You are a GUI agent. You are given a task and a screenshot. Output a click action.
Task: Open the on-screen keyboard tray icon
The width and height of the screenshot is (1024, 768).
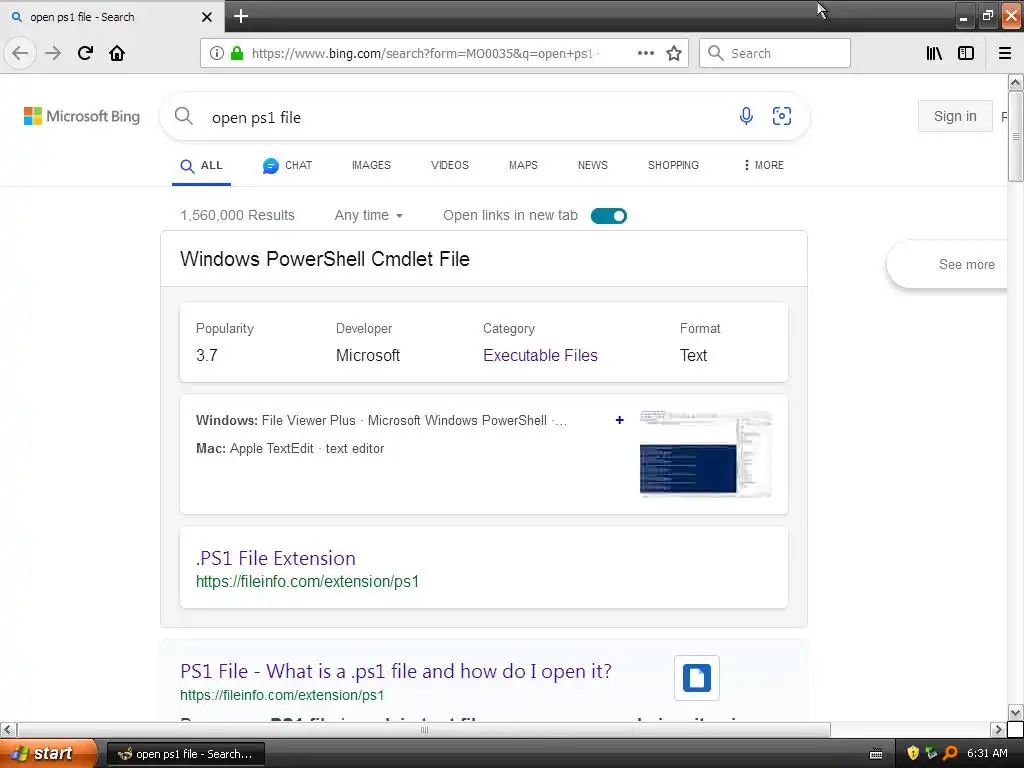click(x=876, y=754)
